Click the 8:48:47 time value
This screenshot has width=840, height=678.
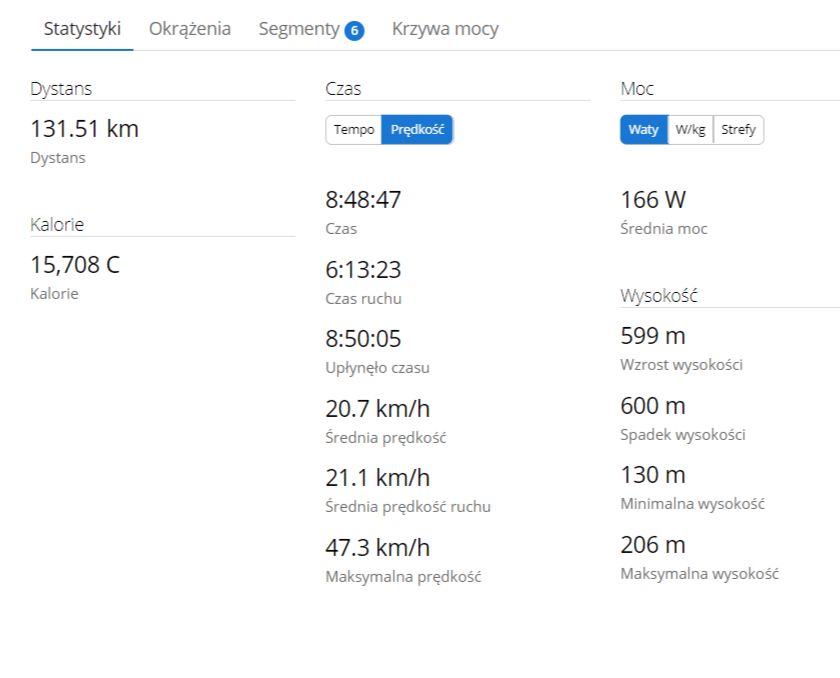363,200
